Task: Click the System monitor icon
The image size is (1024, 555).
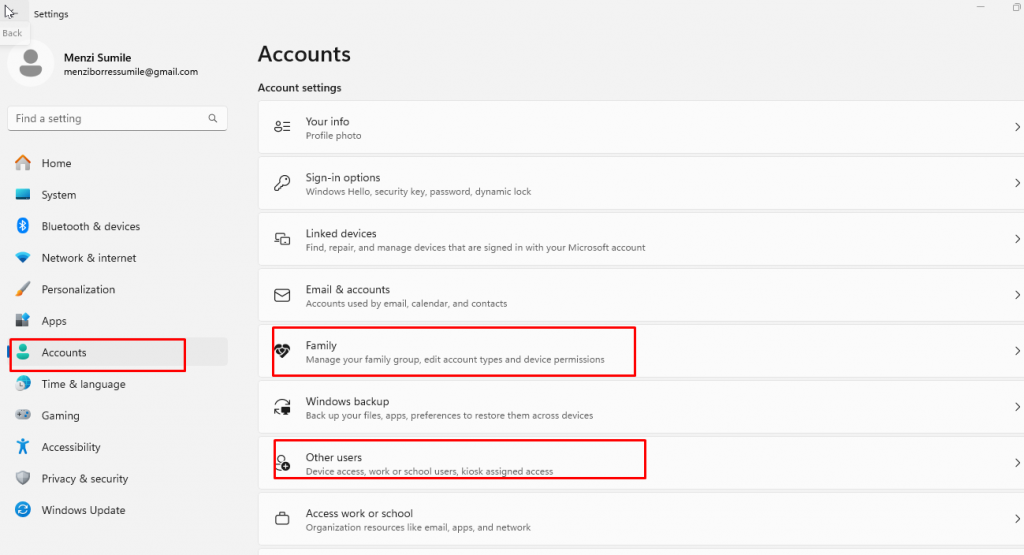Action: [x=23, y=195]
